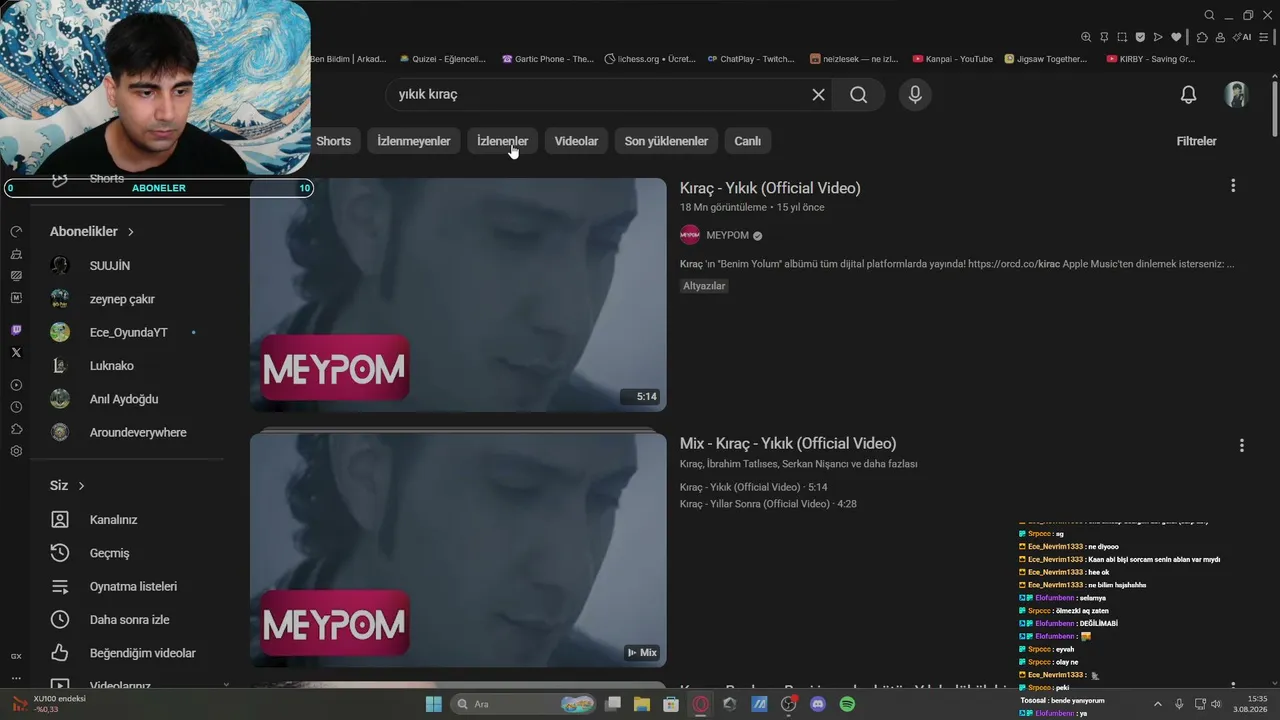Open the Filtreler filter menu
Screen dimensions: 1280x720
coord(1196,141)
